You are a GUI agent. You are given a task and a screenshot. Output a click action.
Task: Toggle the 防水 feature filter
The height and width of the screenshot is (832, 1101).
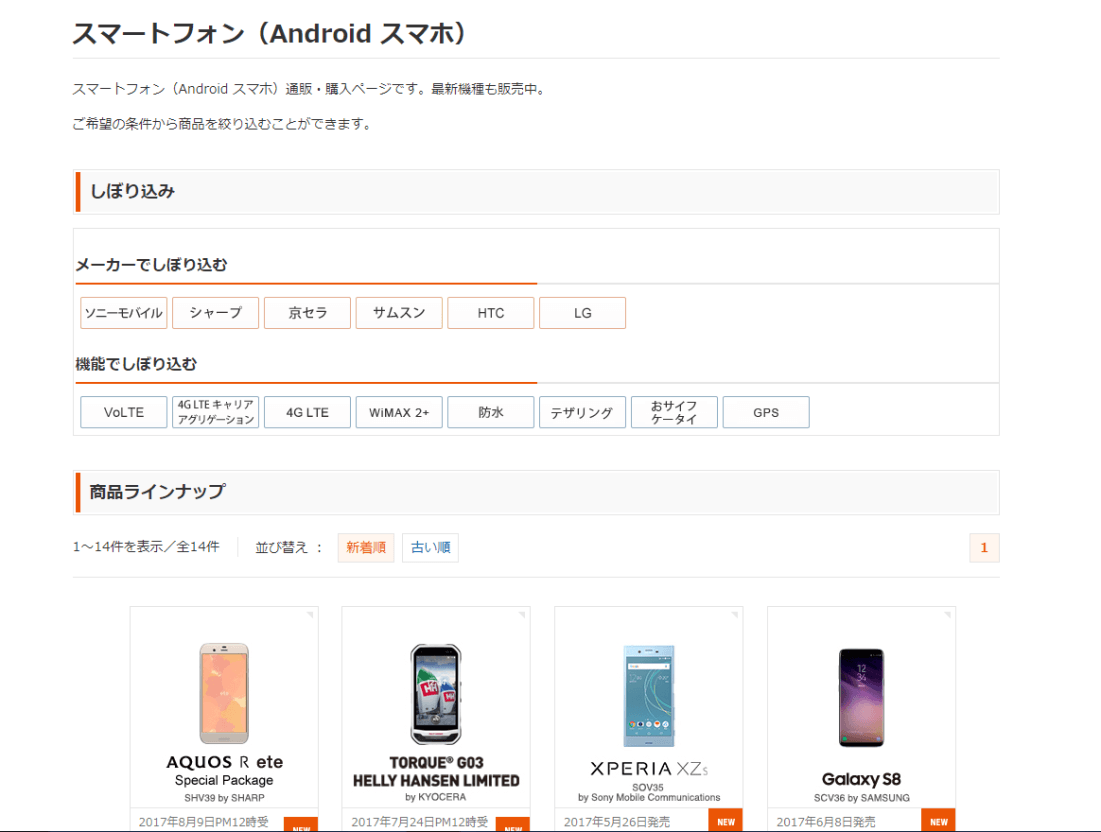coord(491,412)
